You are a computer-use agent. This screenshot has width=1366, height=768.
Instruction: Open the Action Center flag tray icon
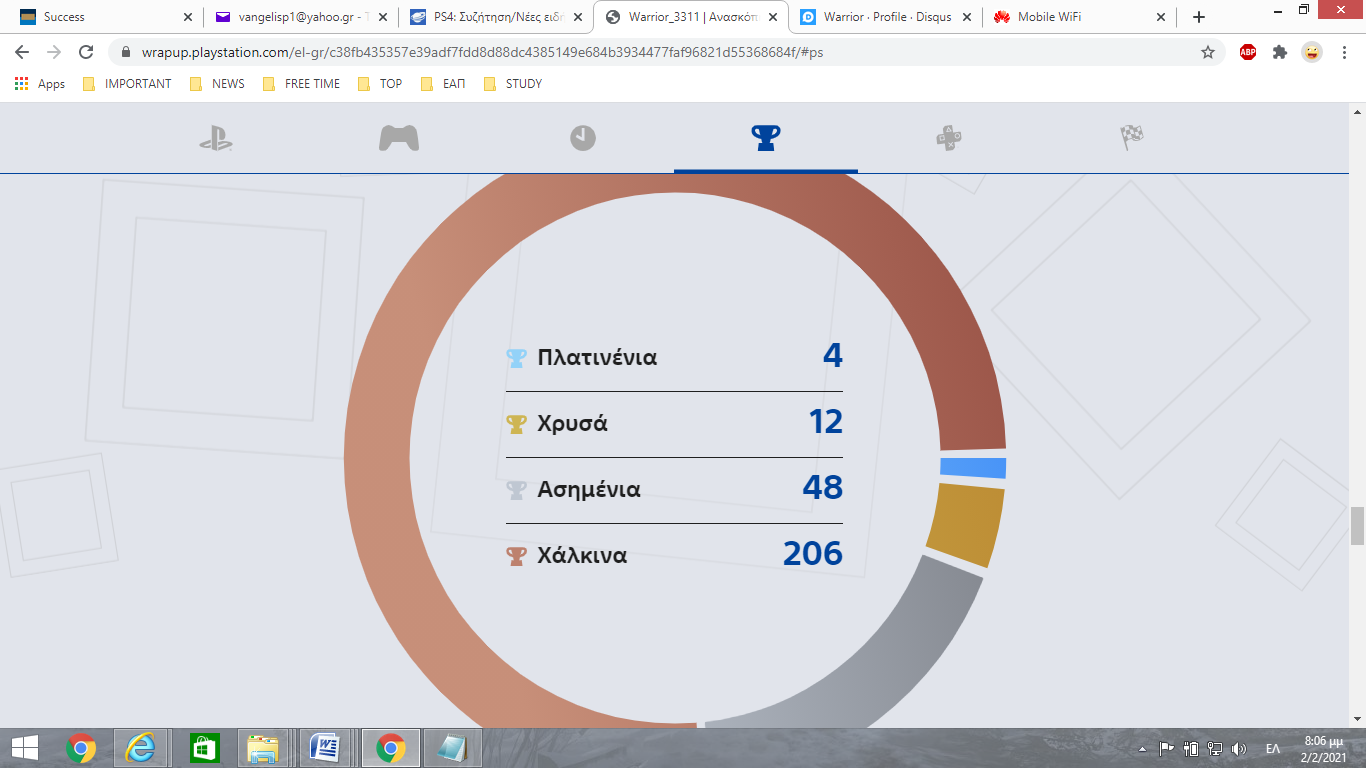(x=1166, y=749)
